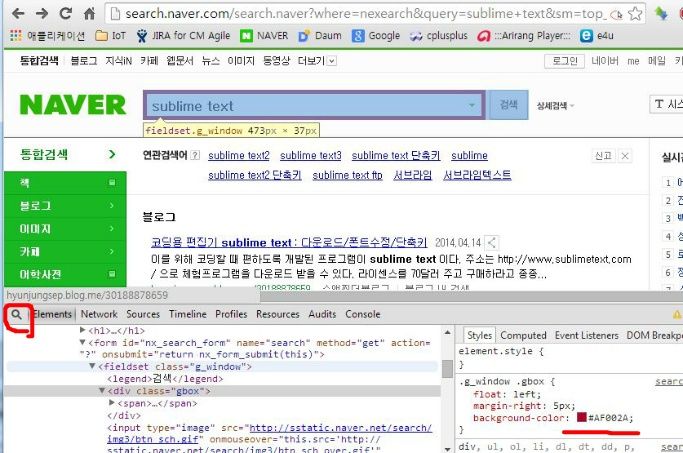Click the related search link 서브라임텍스트

pos(477,175)
